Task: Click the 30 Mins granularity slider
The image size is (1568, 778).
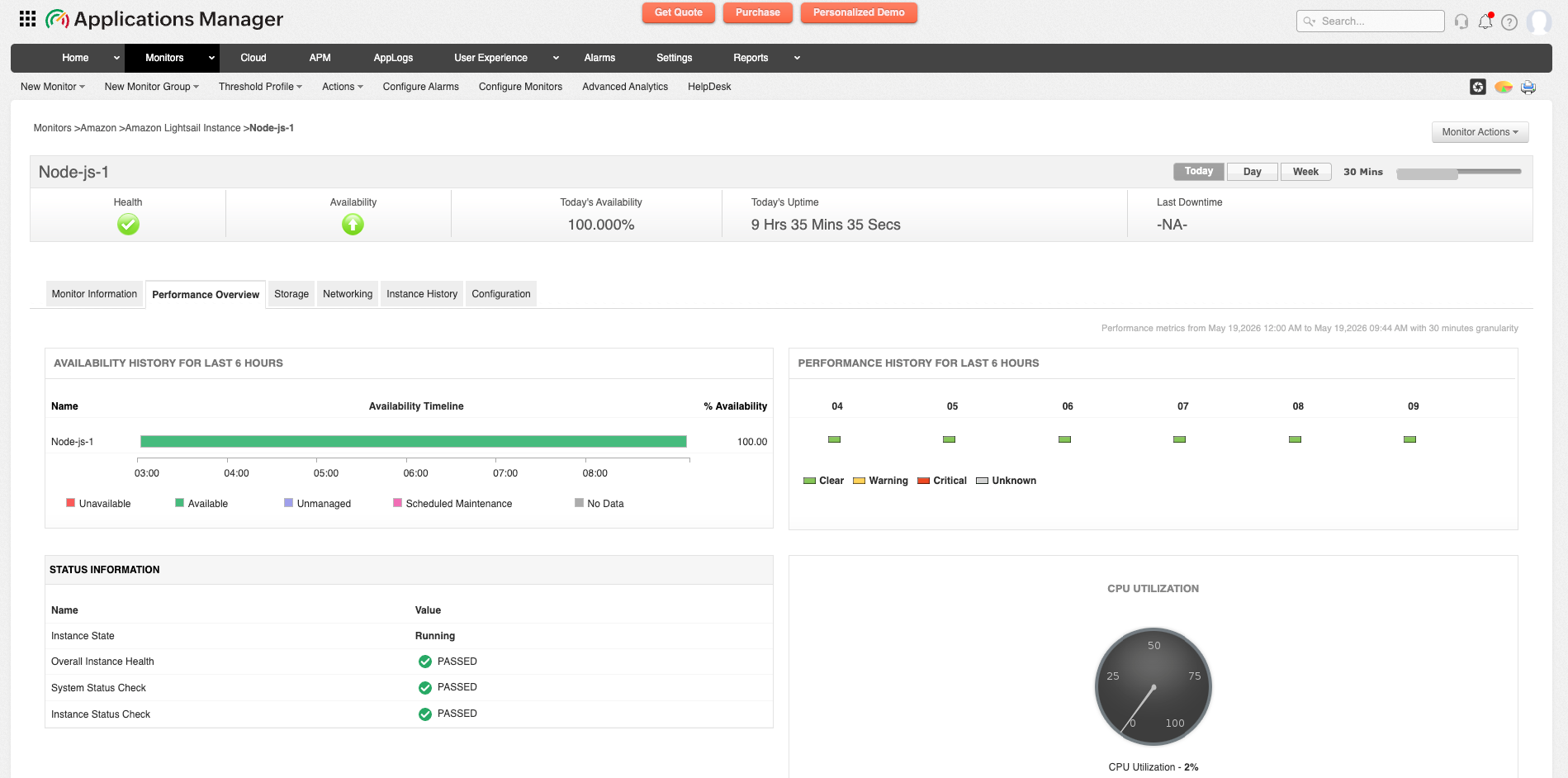Action: coord(1458,173)
